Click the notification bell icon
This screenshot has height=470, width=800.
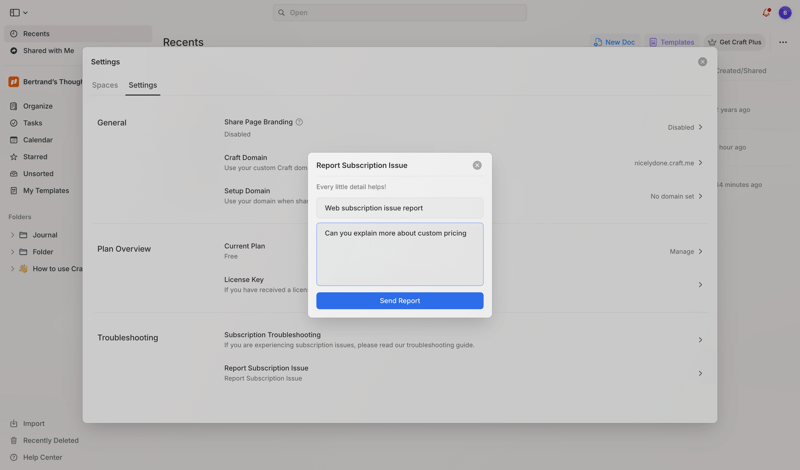(x=766, y=13)
